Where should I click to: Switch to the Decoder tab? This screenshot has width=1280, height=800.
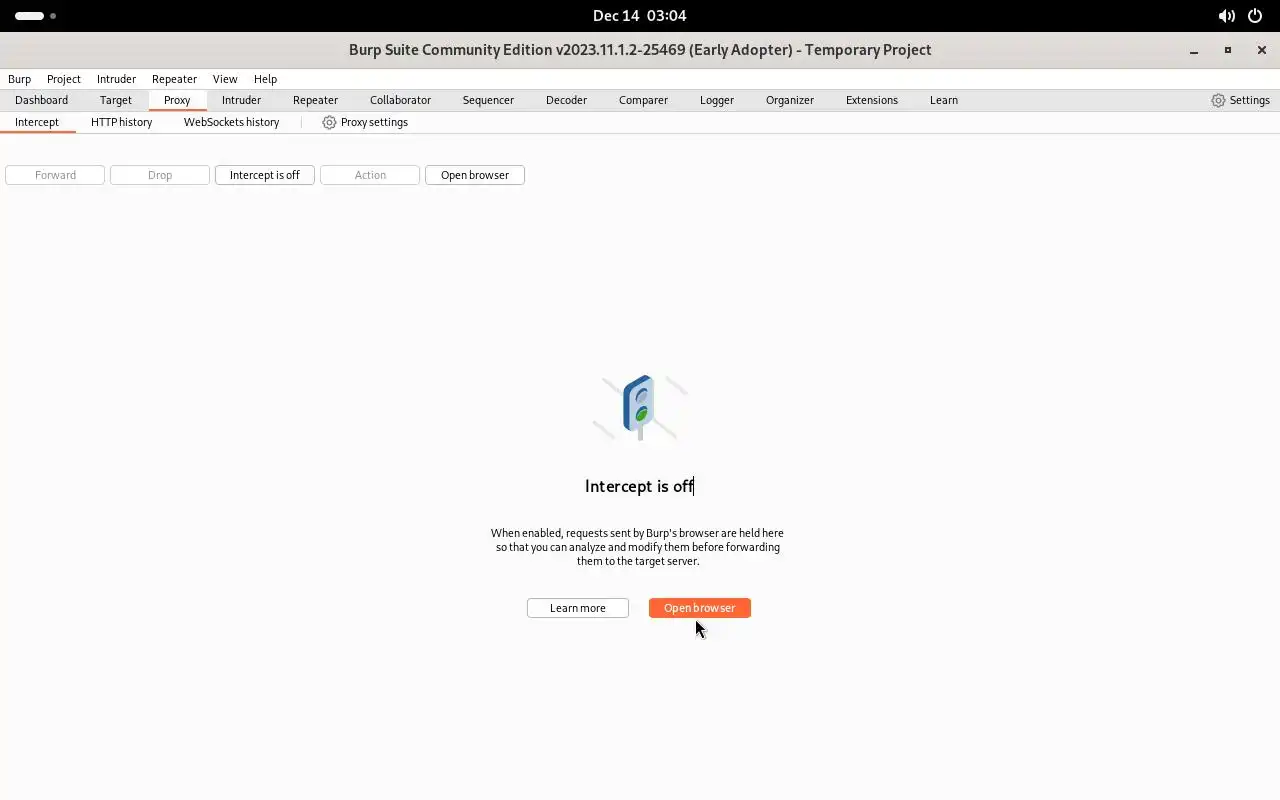click(566, 100)
